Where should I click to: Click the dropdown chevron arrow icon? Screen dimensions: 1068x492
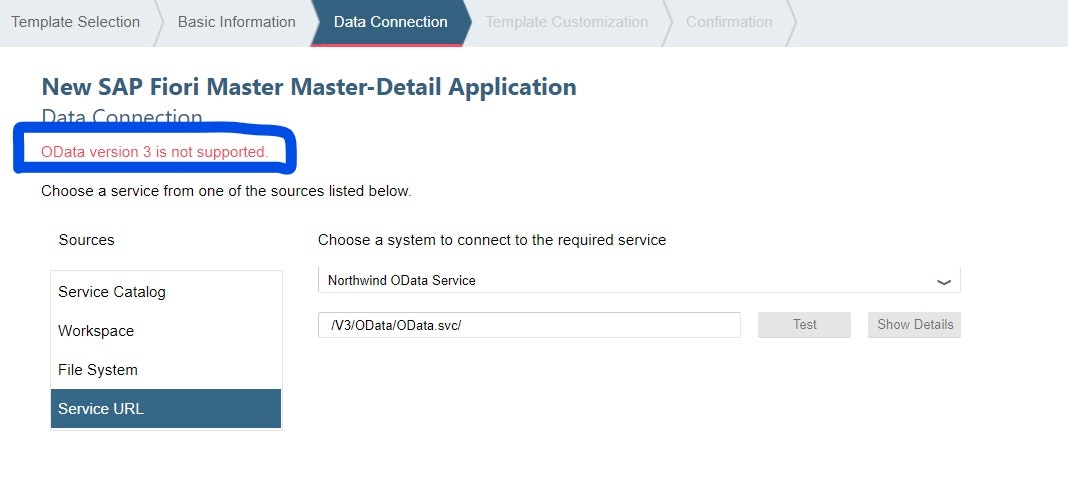[x=943, y=281]
